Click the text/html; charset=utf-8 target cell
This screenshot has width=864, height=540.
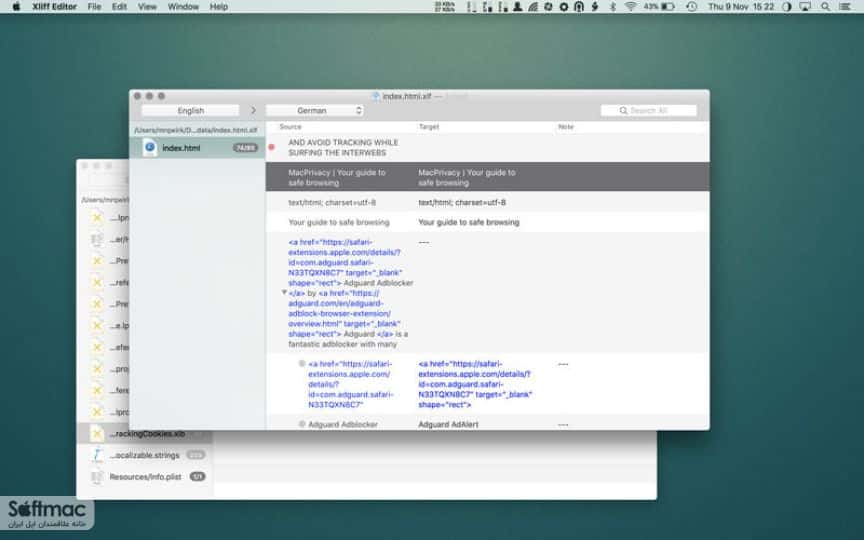click(x=462, y=202)
